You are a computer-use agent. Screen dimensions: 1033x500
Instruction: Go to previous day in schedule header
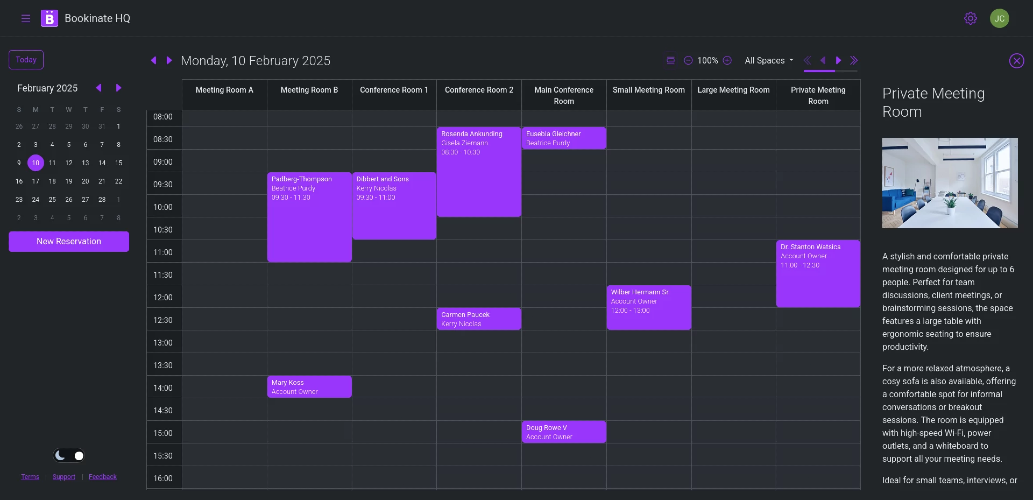click(154, 60)
